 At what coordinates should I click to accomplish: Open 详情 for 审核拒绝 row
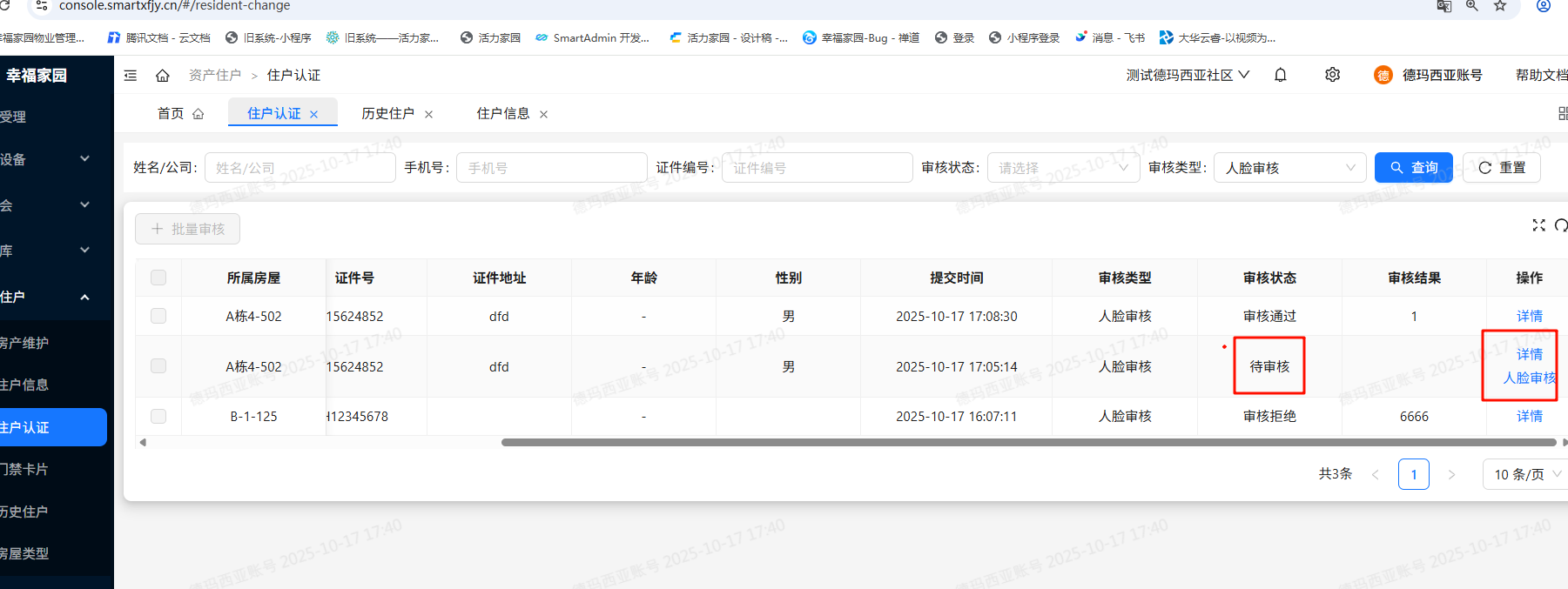coord(1529,416)
